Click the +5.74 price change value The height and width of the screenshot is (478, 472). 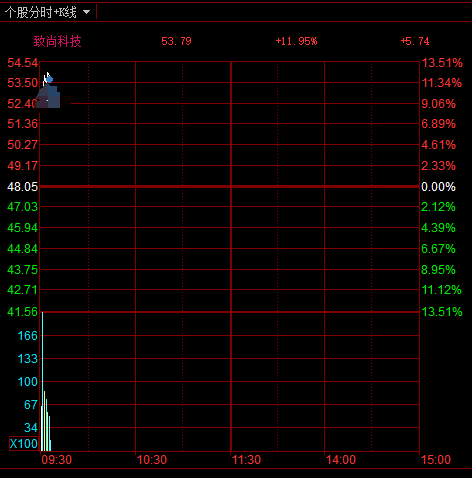point(415,41)
